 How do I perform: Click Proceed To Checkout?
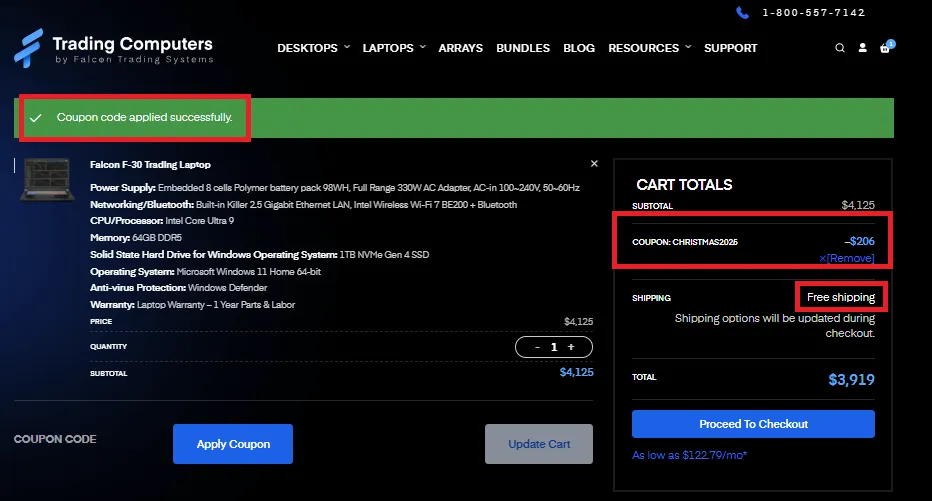[753, 424]
